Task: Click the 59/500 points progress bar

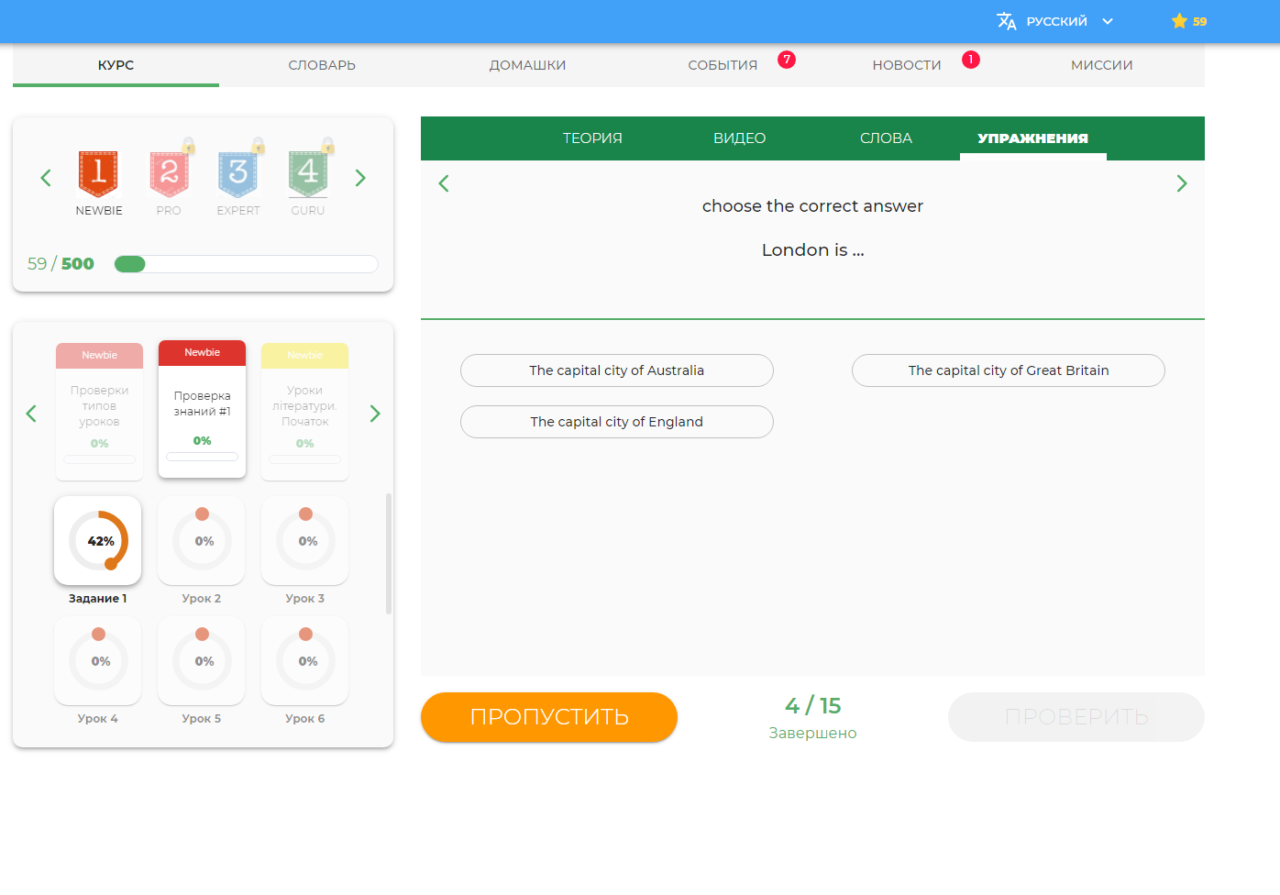Action: click(x=246, y=264)
